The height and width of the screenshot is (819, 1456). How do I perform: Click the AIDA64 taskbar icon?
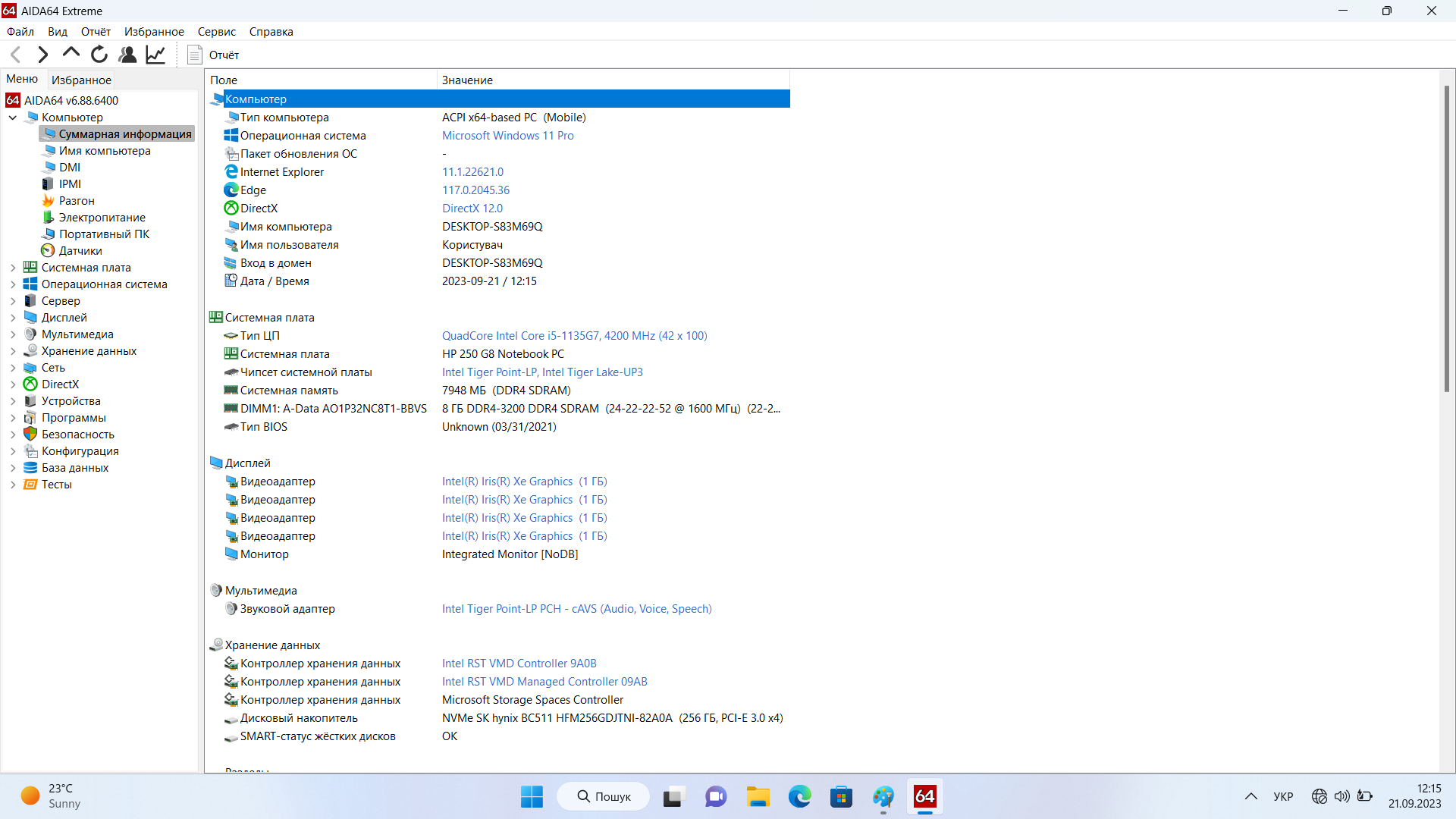(924, 796)
